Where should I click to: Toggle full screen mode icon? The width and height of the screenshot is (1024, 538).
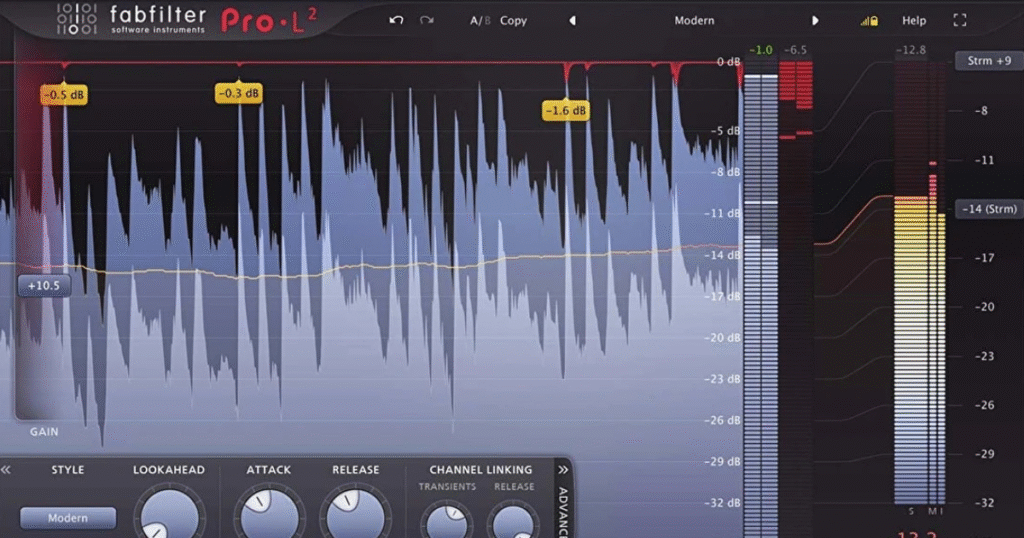[959, 20]
